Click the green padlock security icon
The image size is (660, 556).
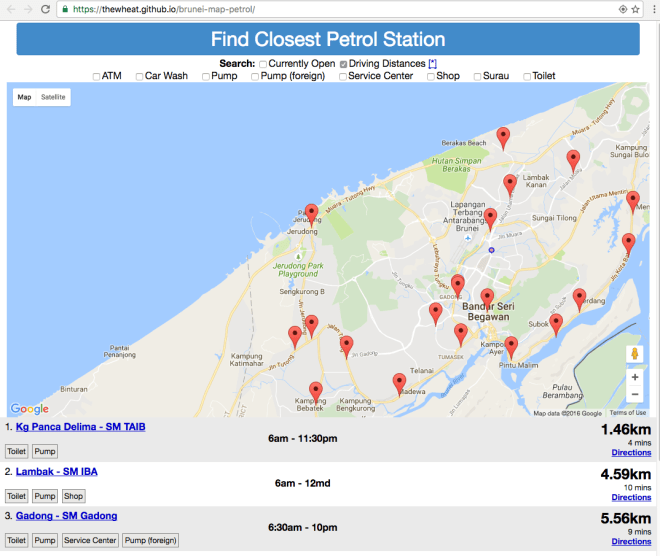click(65, 9)
